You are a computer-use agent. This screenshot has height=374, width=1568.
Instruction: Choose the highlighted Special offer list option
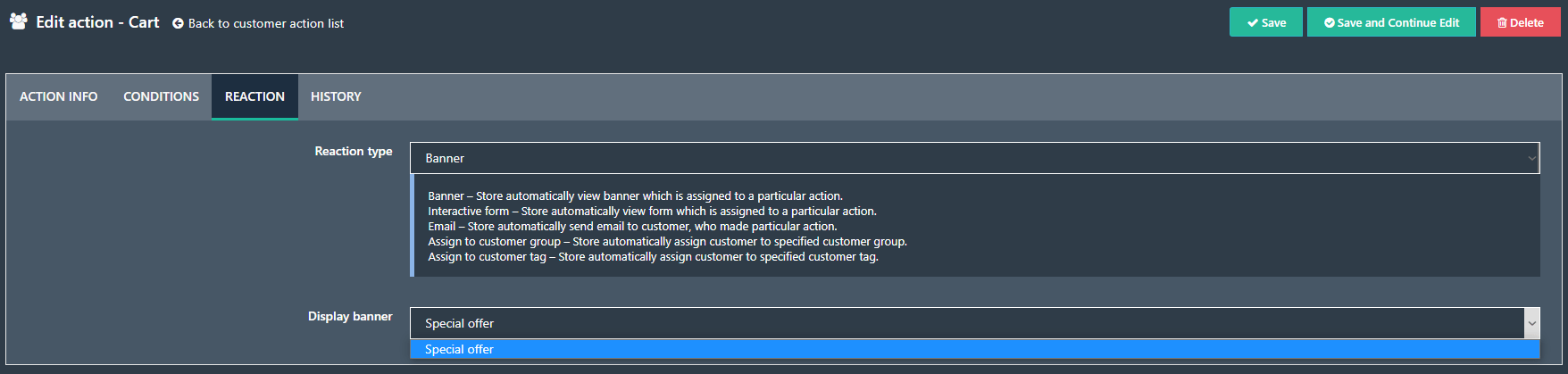pyautogui.click(x=974, y=349)
